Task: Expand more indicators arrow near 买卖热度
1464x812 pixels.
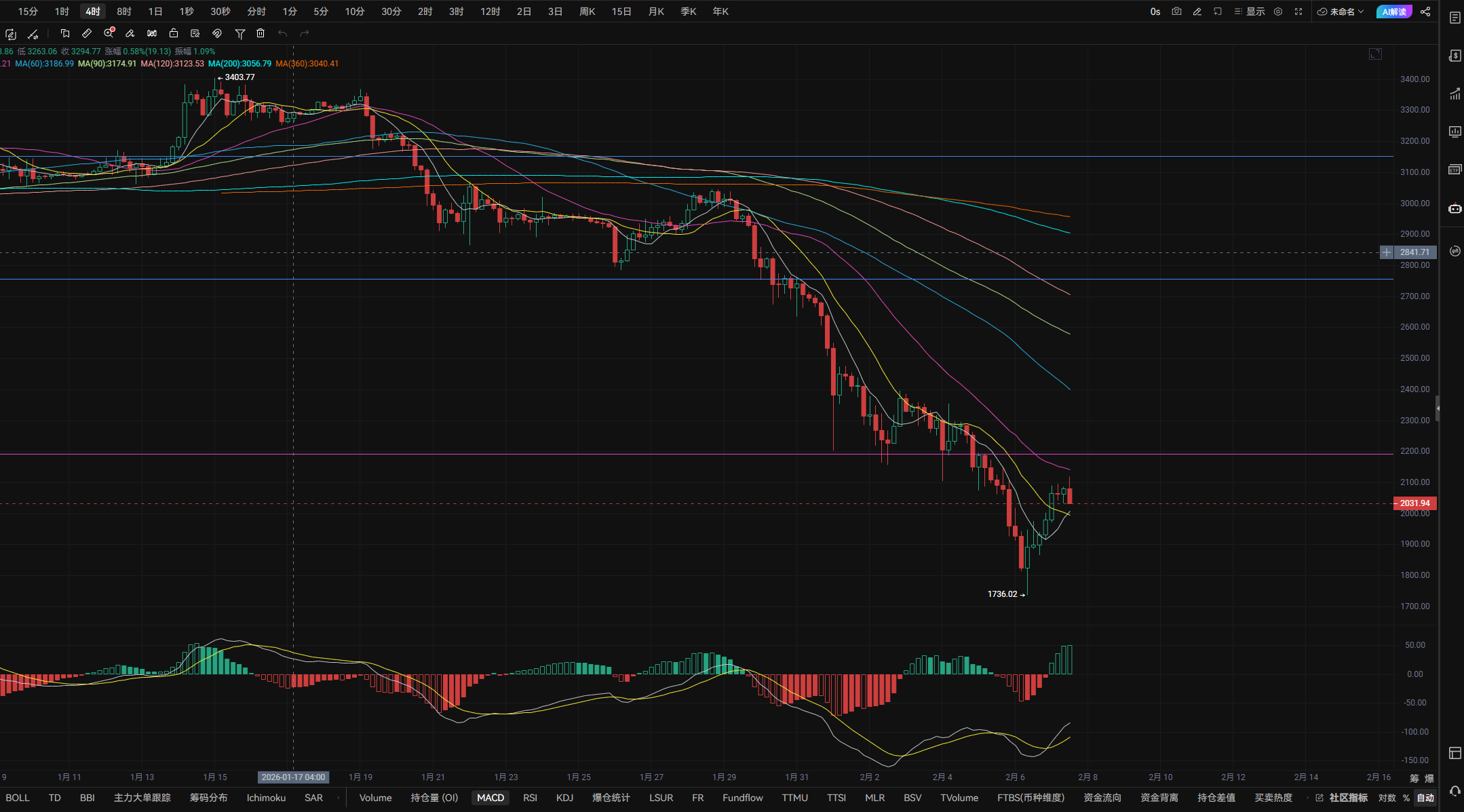Action: (1307, 798)
